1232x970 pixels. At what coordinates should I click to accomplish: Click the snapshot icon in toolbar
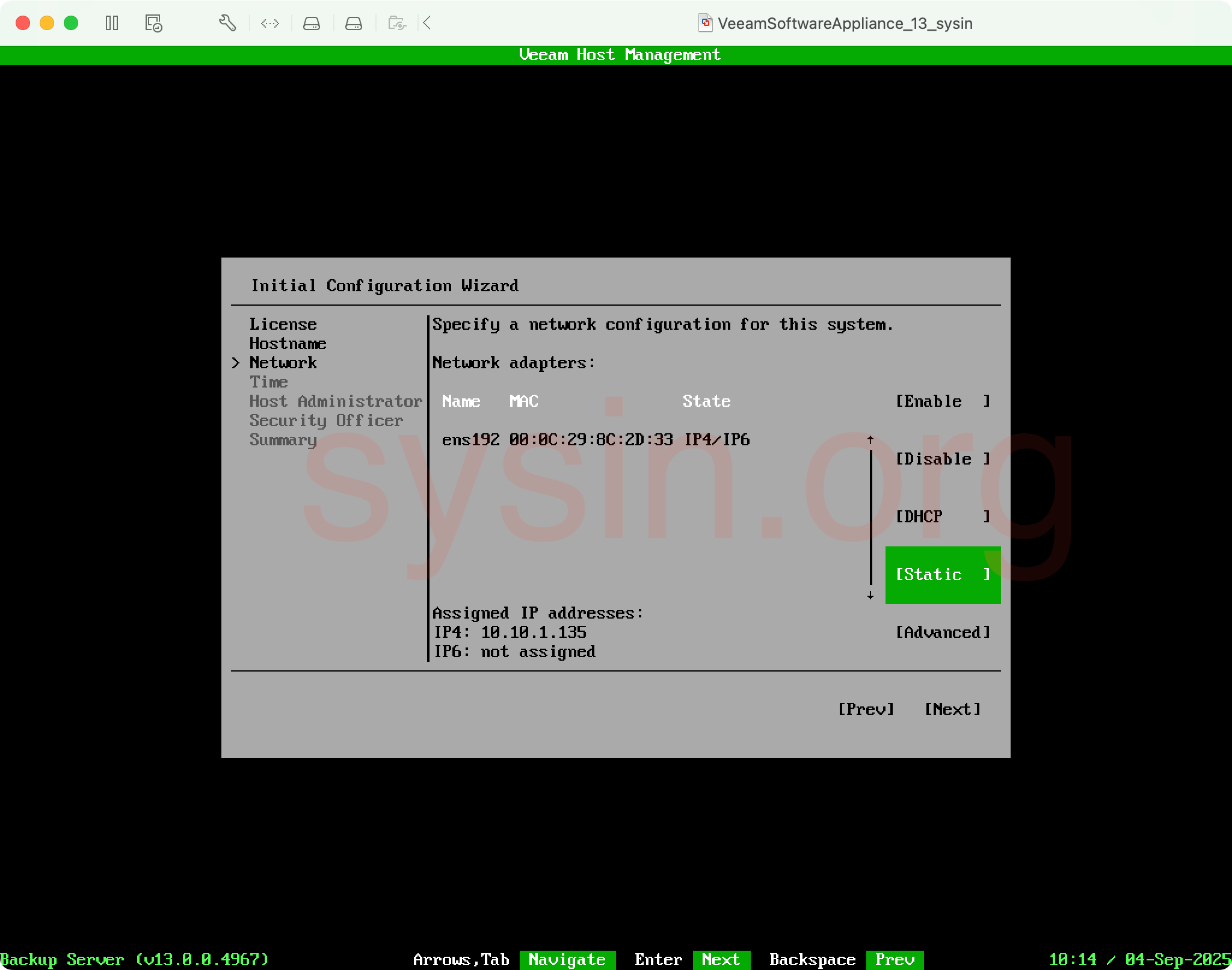153,23
